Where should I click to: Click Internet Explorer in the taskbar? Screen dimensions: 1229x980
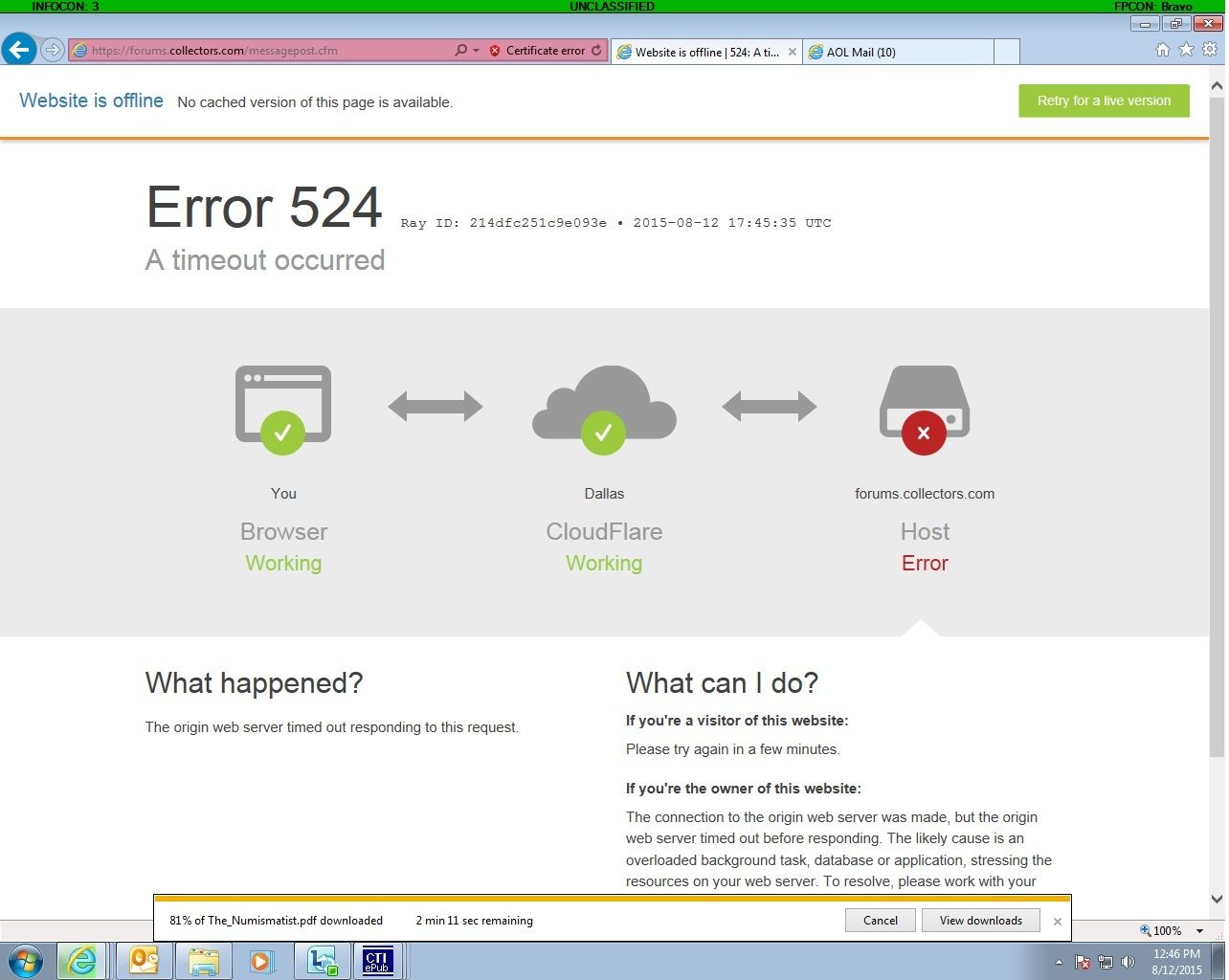click(81, 961)
